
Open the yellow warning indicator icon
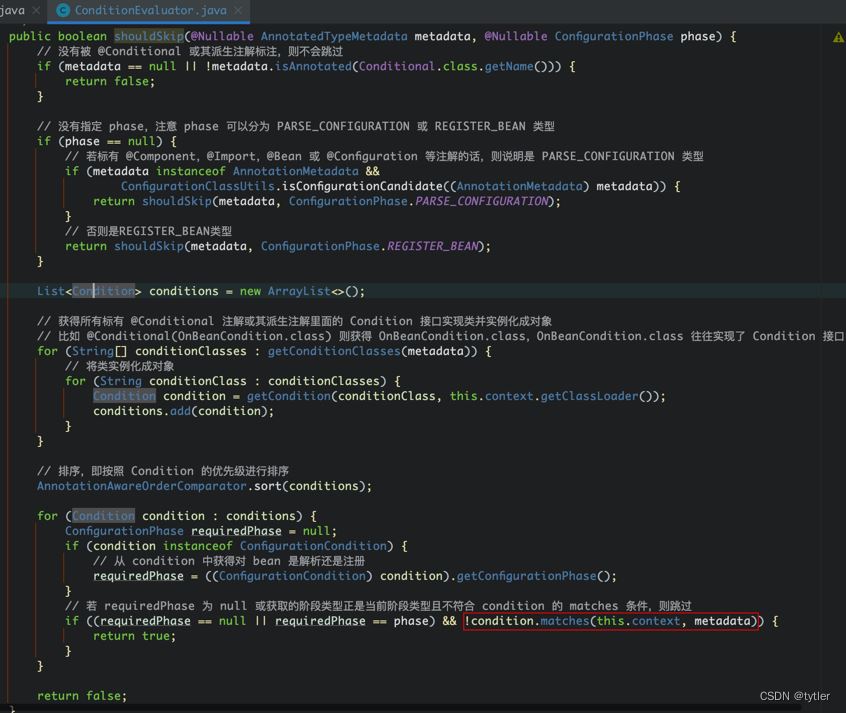click(x=838, y=37)
